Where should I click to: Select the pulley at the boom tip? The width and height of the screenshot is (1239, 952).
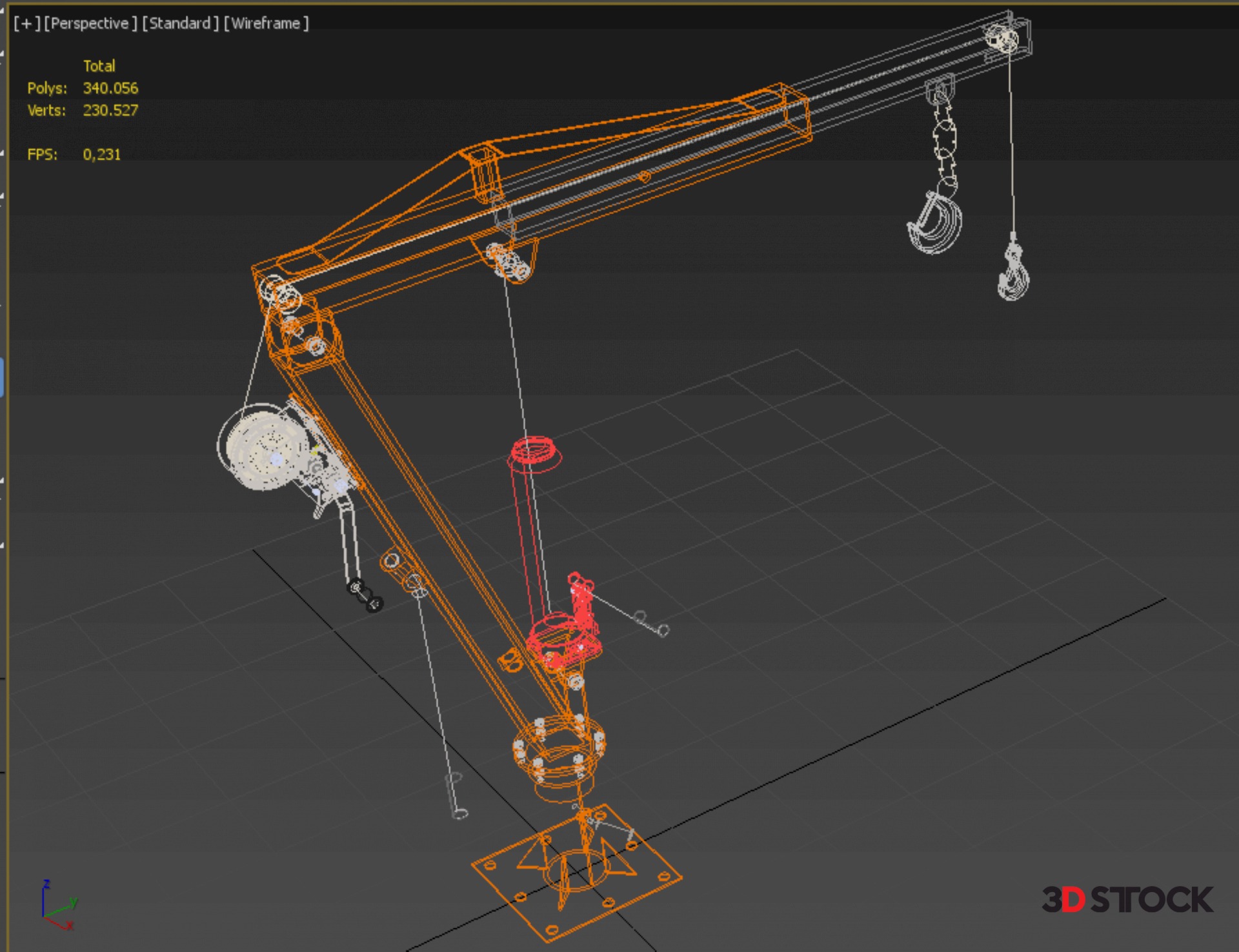[1002, 39]
